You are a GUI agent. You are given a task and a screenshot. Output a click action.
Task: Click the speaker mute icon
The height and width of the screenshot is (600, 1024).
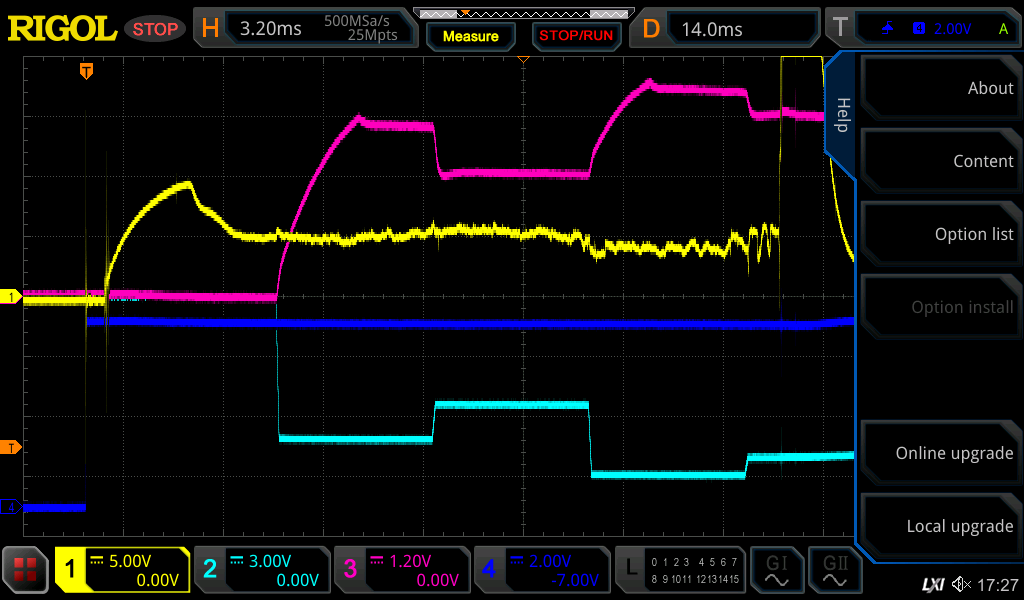[961, 584]
